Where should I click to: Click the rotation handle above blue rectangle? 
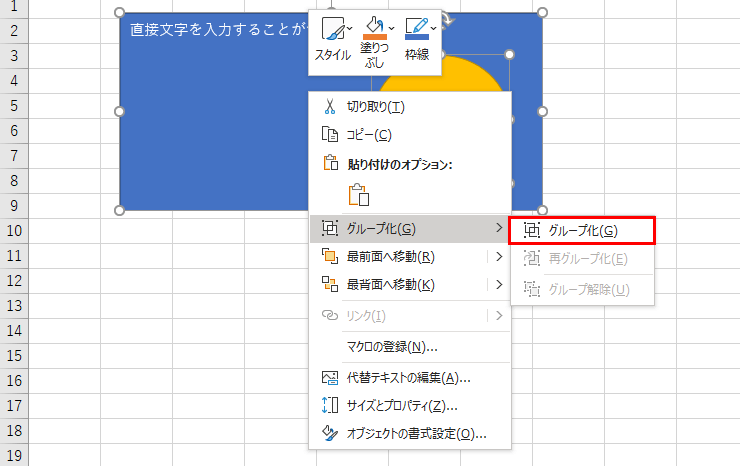(448, 19)
